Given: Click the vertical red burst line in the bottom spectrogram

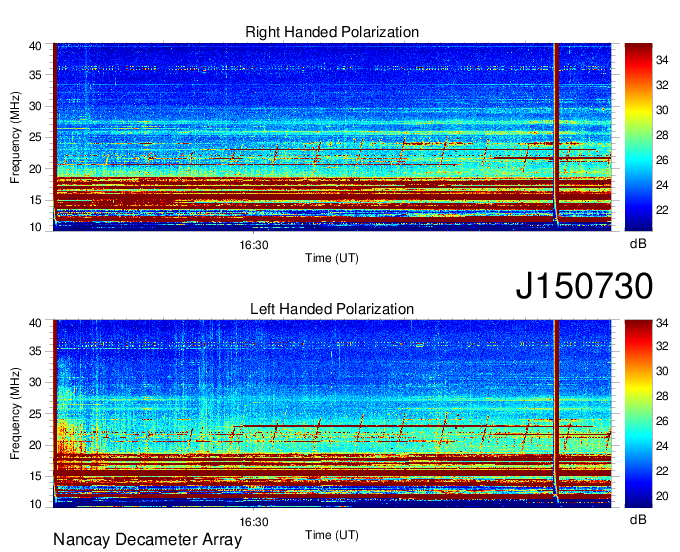Looking at the screenshot, I should [556, 408].
